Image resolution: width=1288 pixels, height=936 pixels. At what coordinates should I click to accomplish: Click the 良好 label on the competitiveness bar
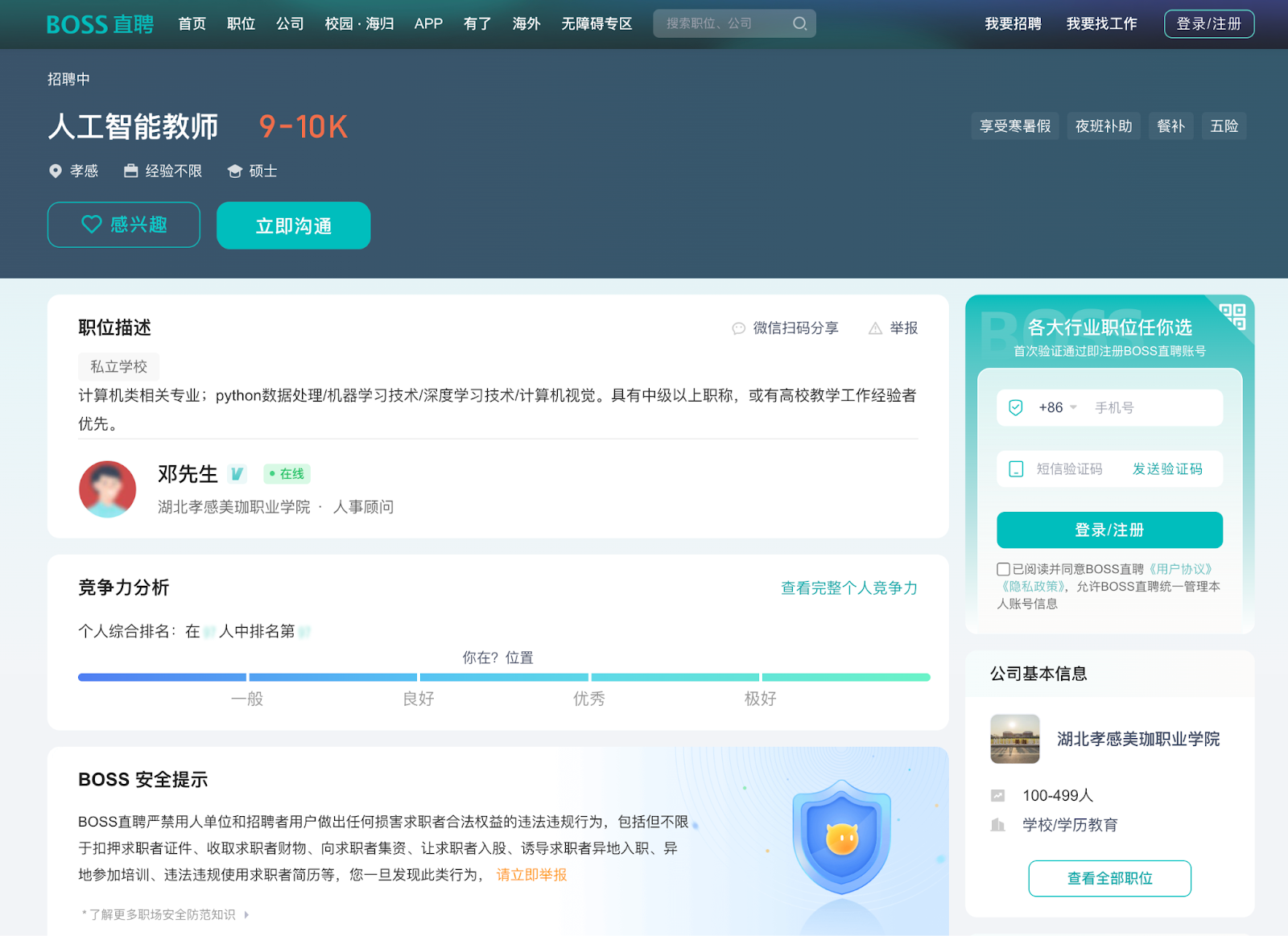pos(418,699)
